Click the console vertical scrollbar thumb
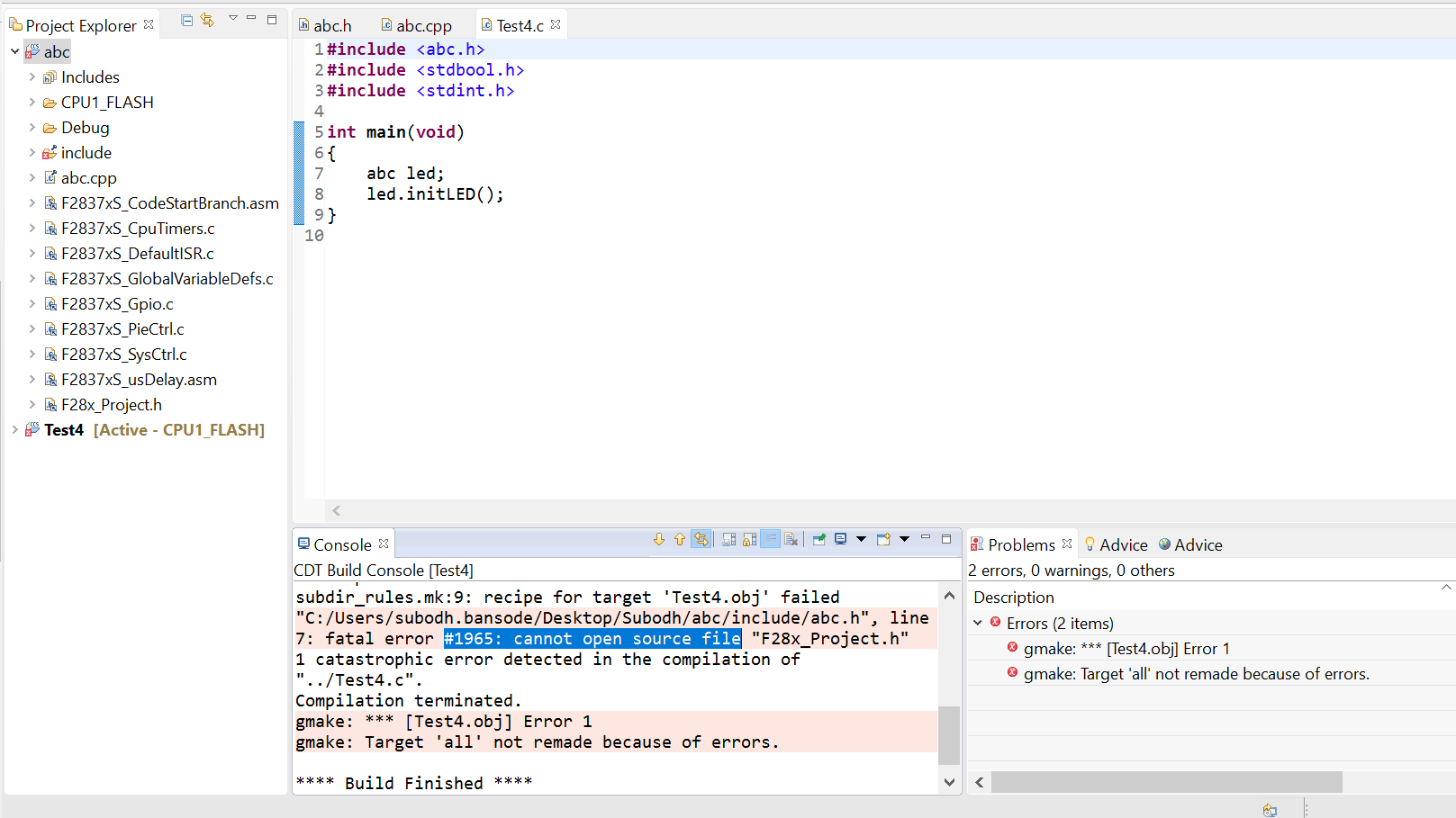This screenshot has width=1456, height=818. (x=949, y=734)
